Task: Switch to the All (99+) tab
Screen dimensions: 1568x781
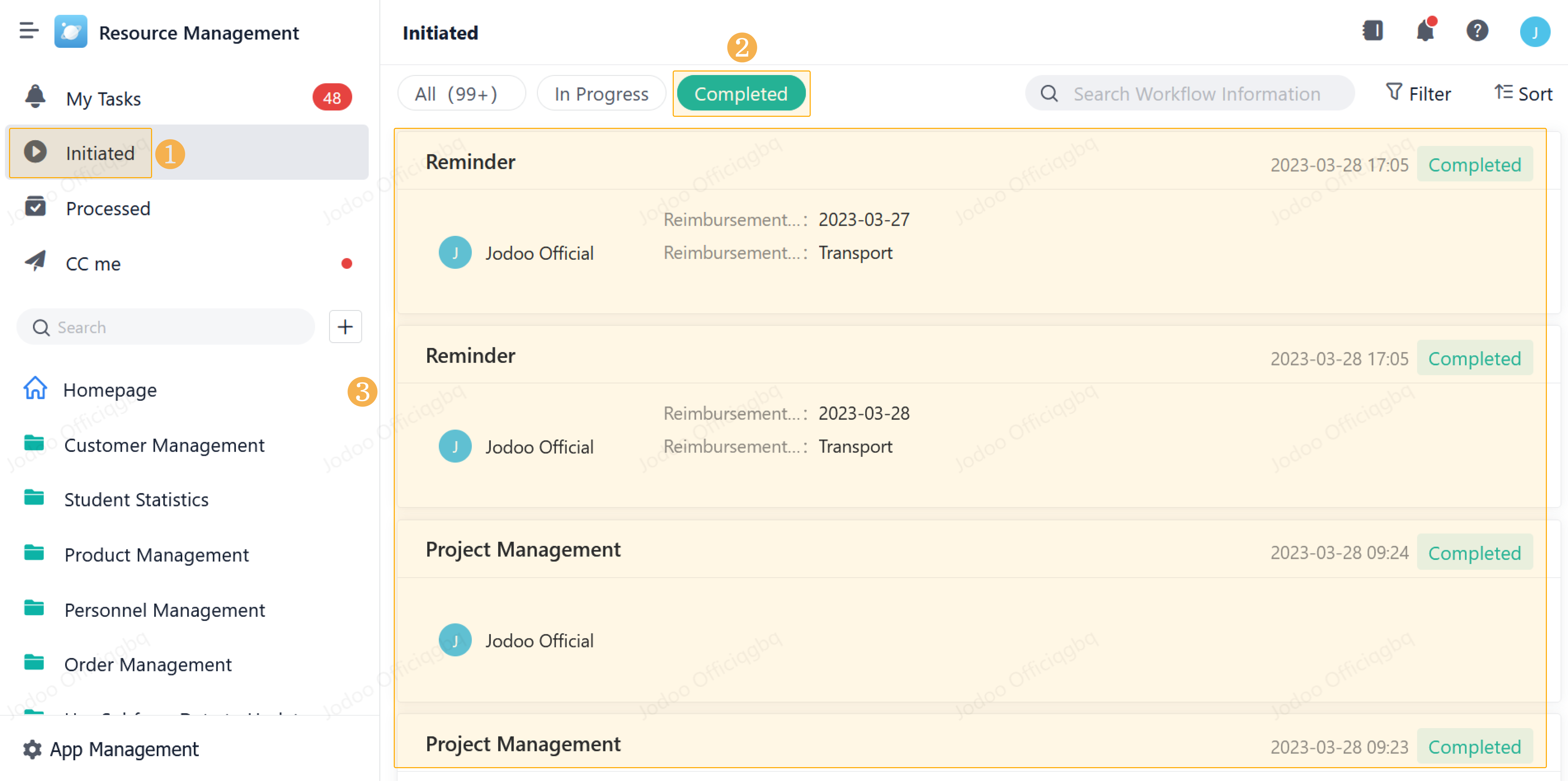Action: pos(461,94)
